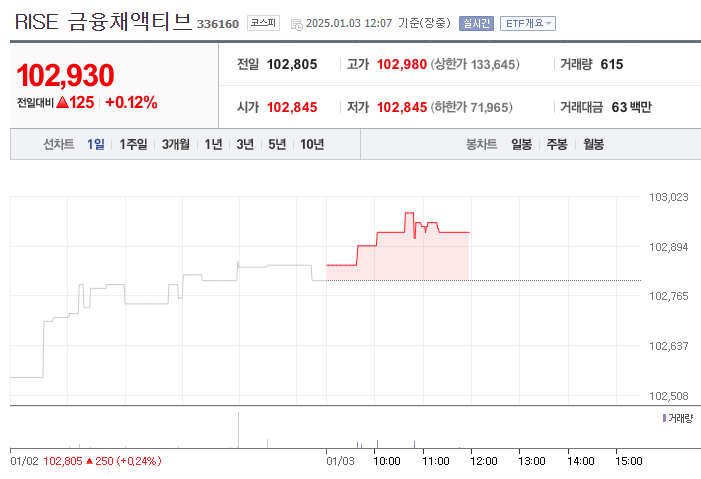Open the 월봉 monthly candle chart
The width and height of the screenshot is (701, 479).
[x=593, y=144]
